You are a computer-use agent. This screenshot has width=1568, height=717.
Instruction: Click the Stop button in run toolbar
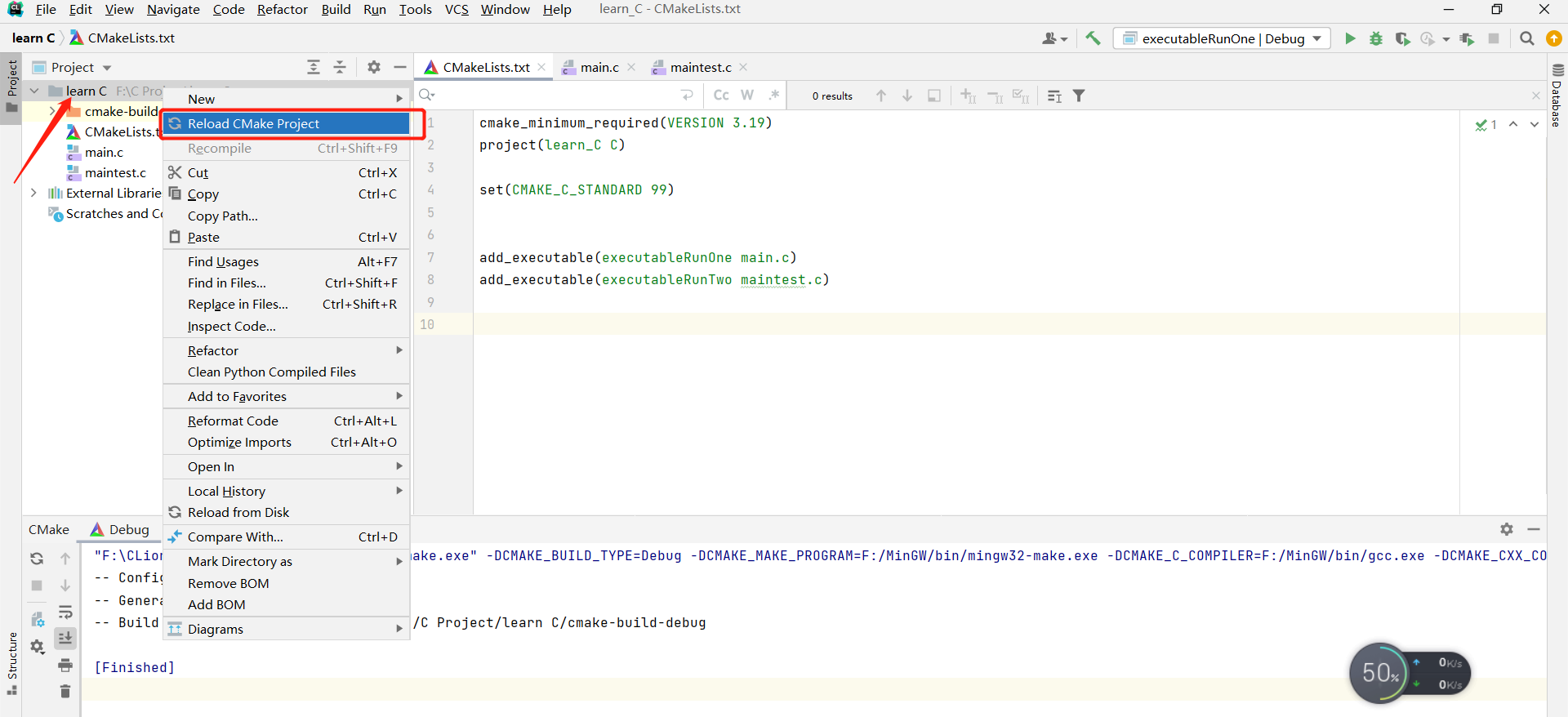pos(1494,38)
